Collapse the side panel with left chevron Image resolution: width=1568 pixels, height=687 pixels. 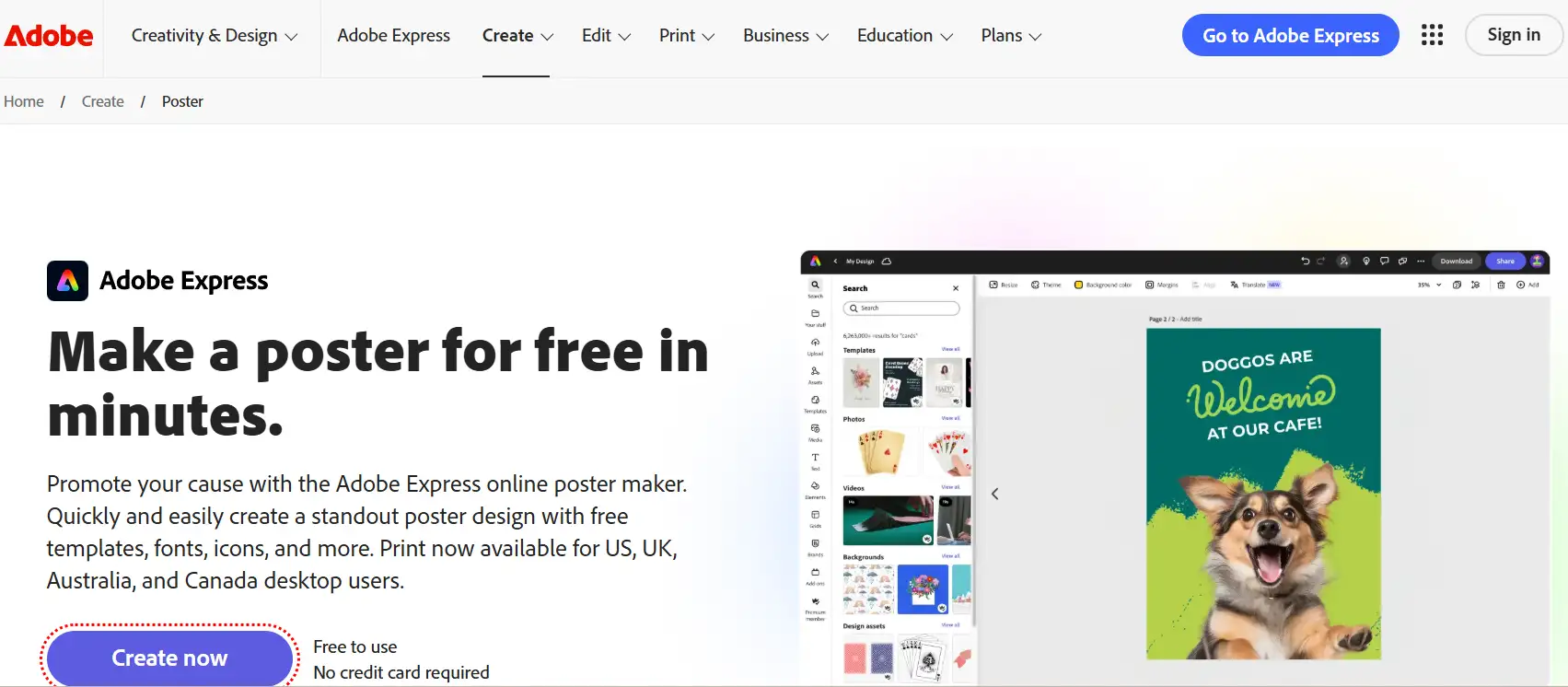coord(994,494)
